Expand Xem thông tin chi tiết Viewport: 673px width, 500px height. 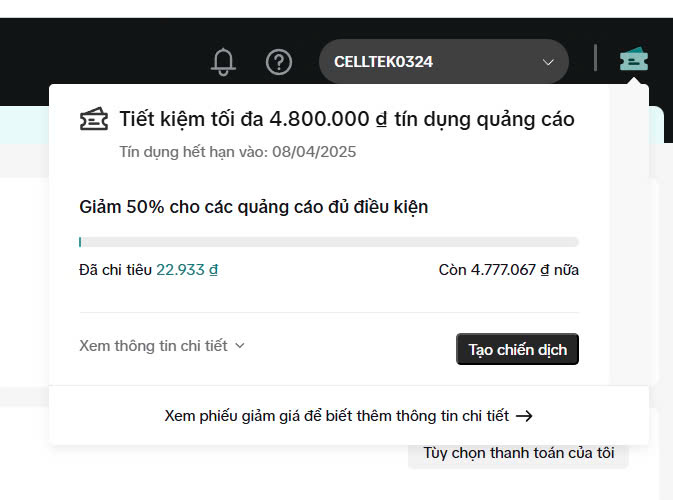[x=162, y=346]
